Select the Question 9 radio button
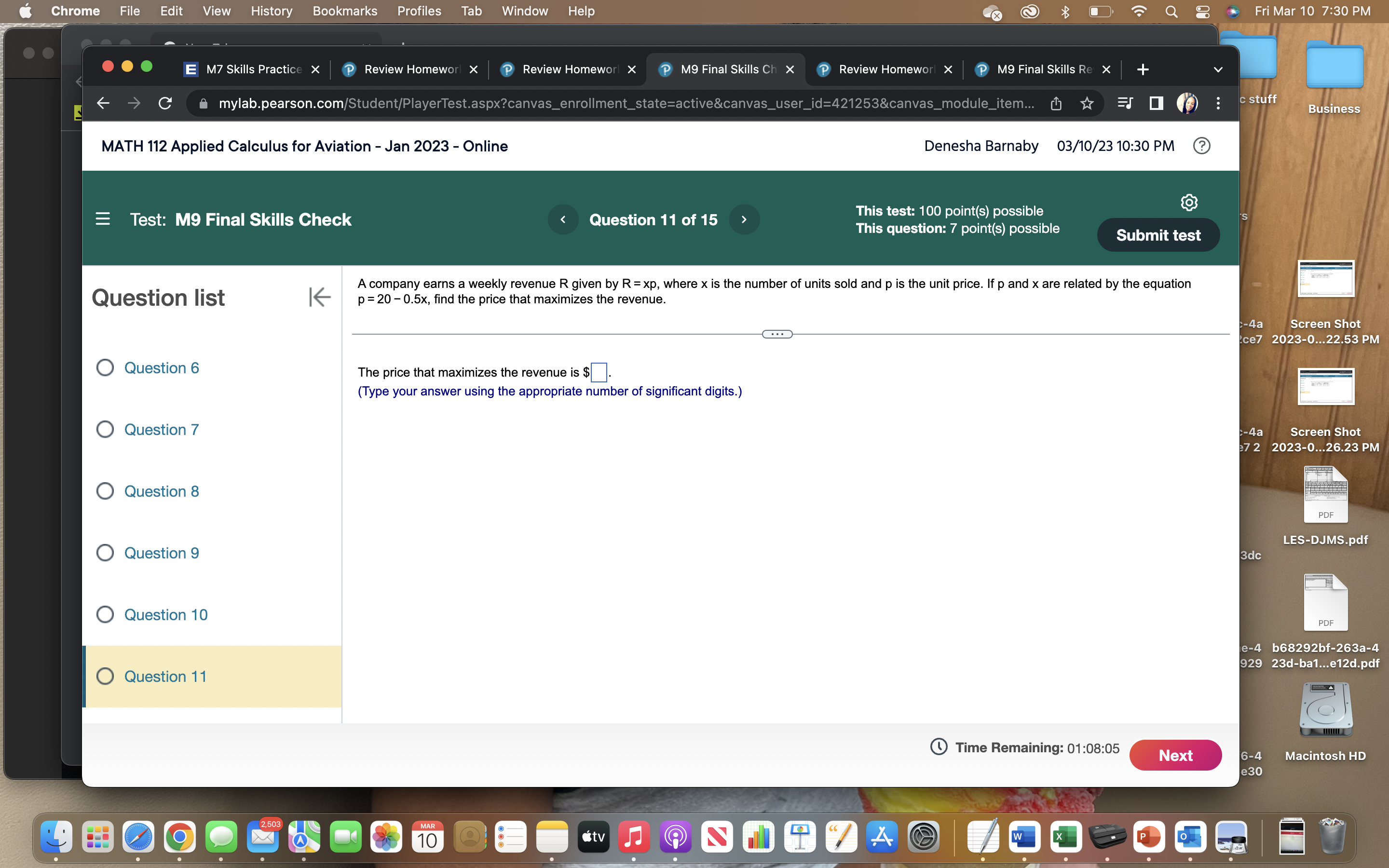This screenshot has height=868, width=1389. (x=105, y=552)
